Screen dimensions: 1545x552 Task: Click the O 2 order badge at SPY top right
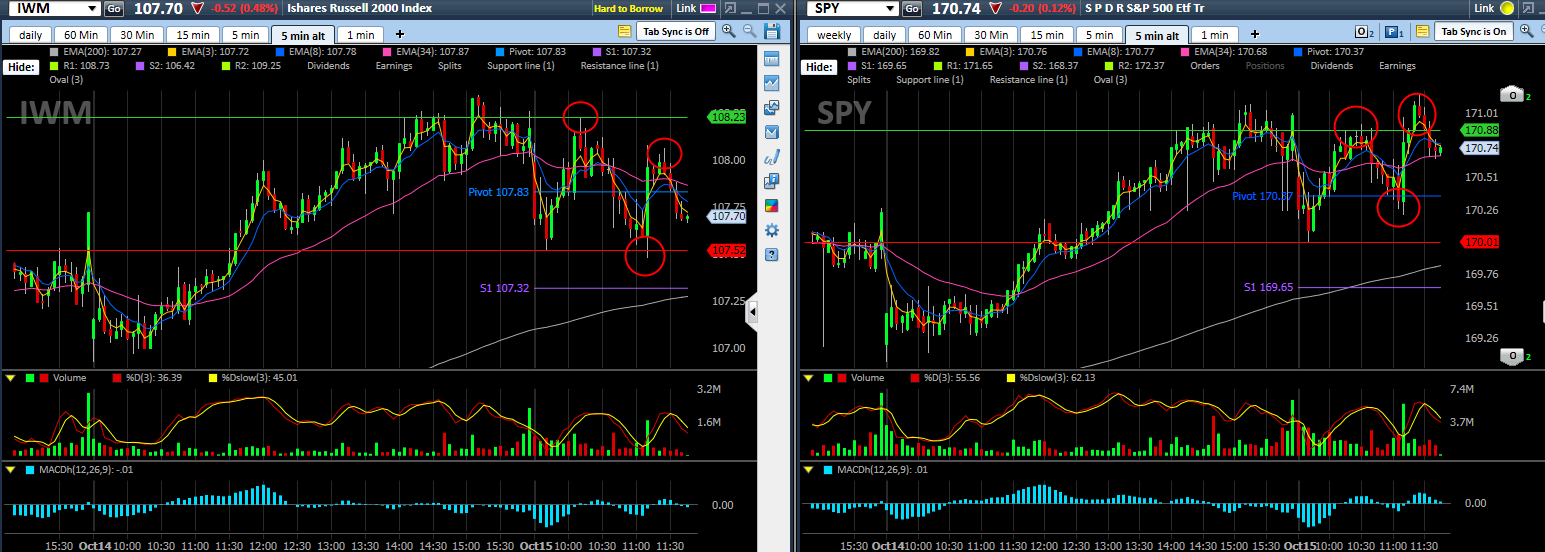(1517, 96)
